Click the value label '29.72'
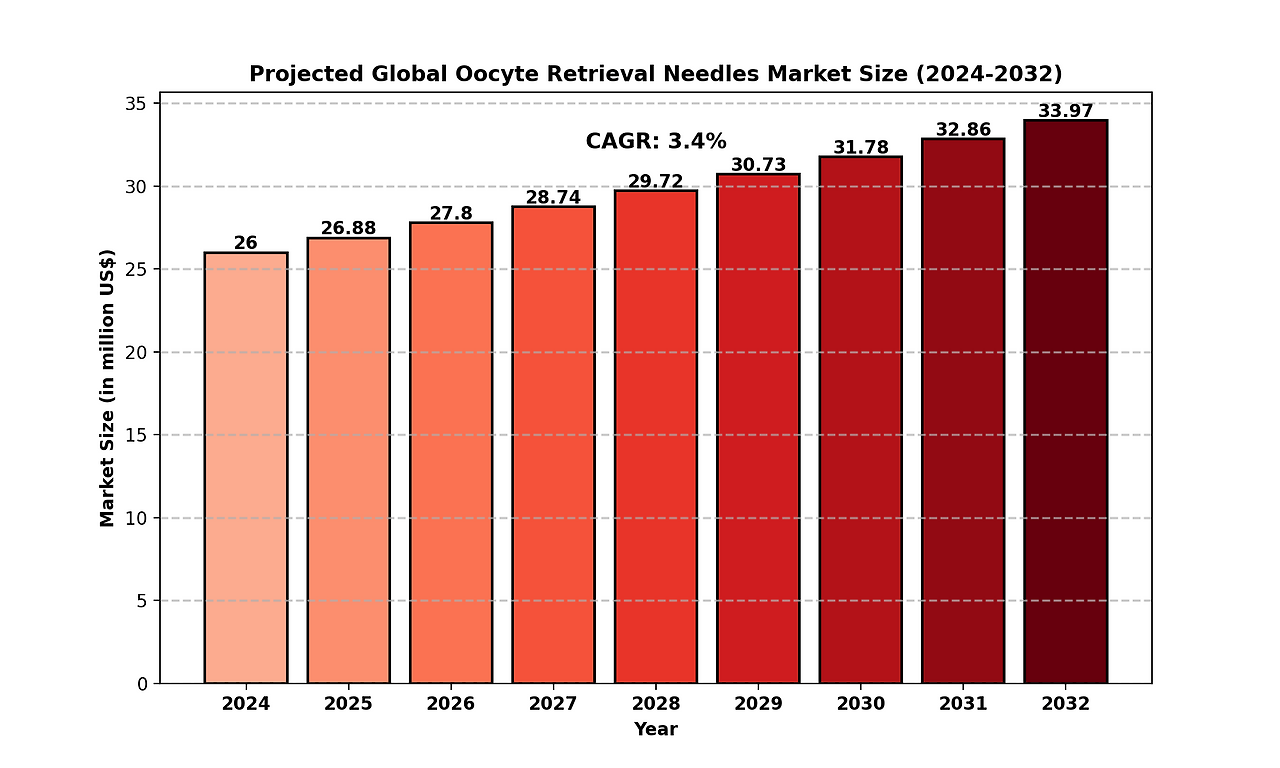This screenshot has width=1280, height=768. point(656,181)
